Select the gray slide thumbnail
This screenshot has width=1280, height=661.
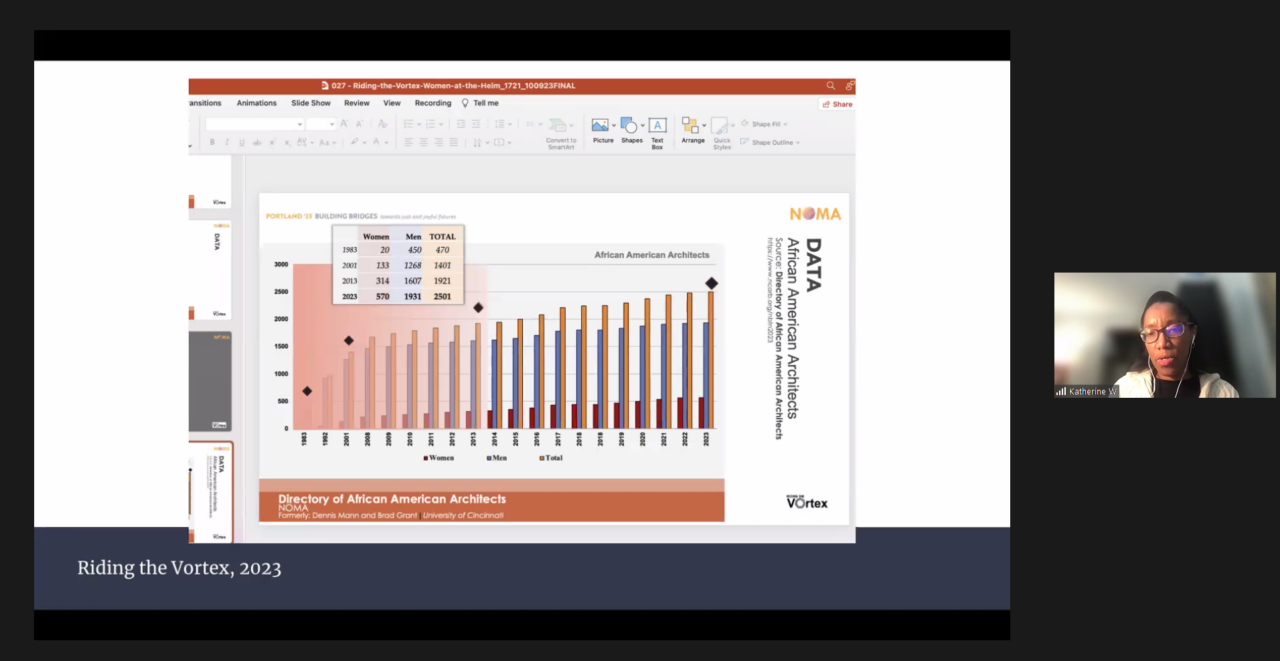pyautogui.click(x=210, y=381)
